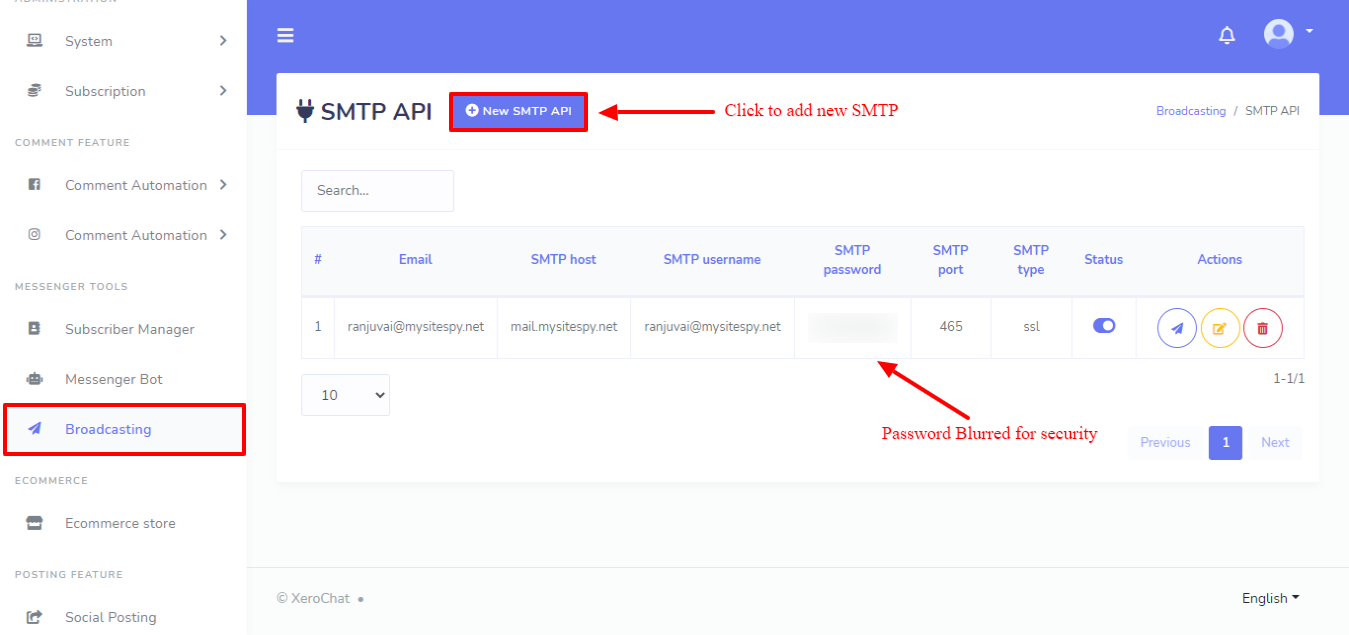Image resolution: width=1349 pixels, height=635 pixels.
Task: Click the 1-1/1 record count
Action: [x=1289, y=379]
